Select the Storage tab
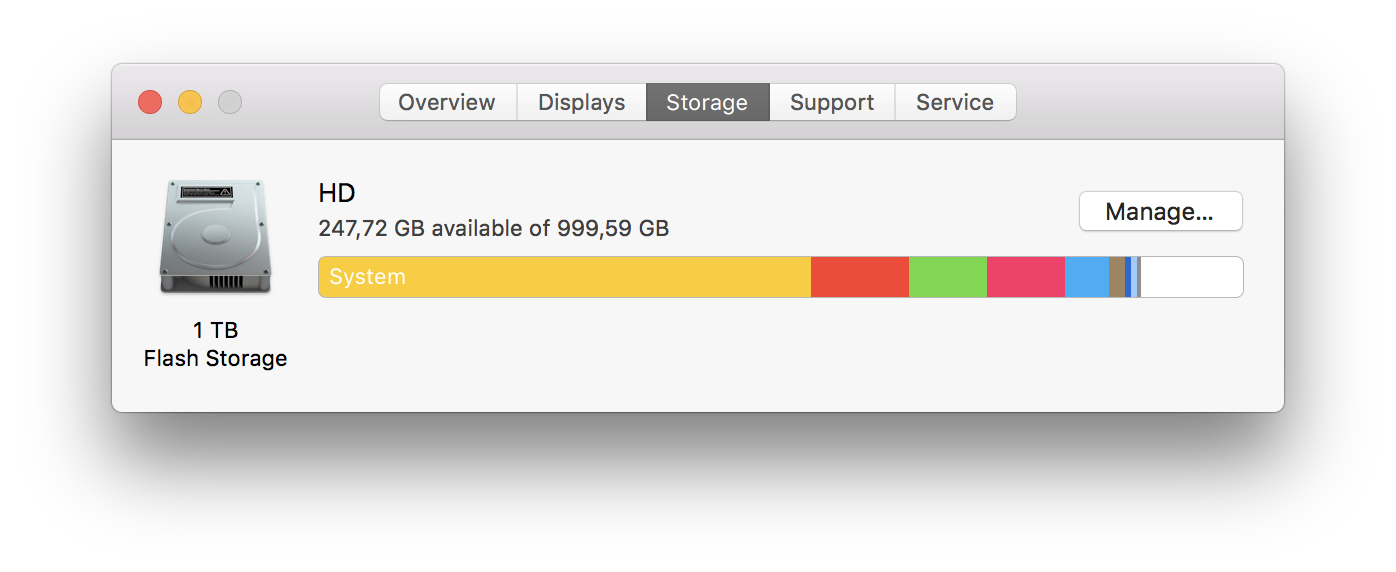1396x572 pixels. [707, 102]
